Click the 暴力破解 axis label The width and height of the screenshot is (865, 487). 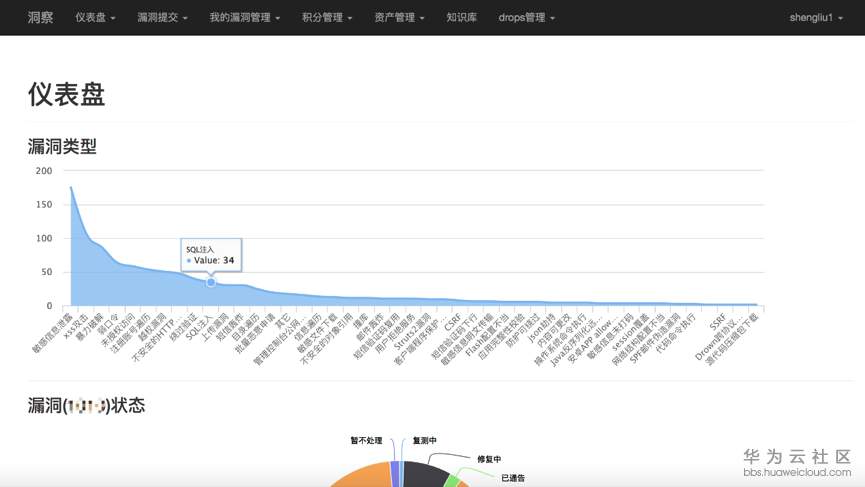89,327
